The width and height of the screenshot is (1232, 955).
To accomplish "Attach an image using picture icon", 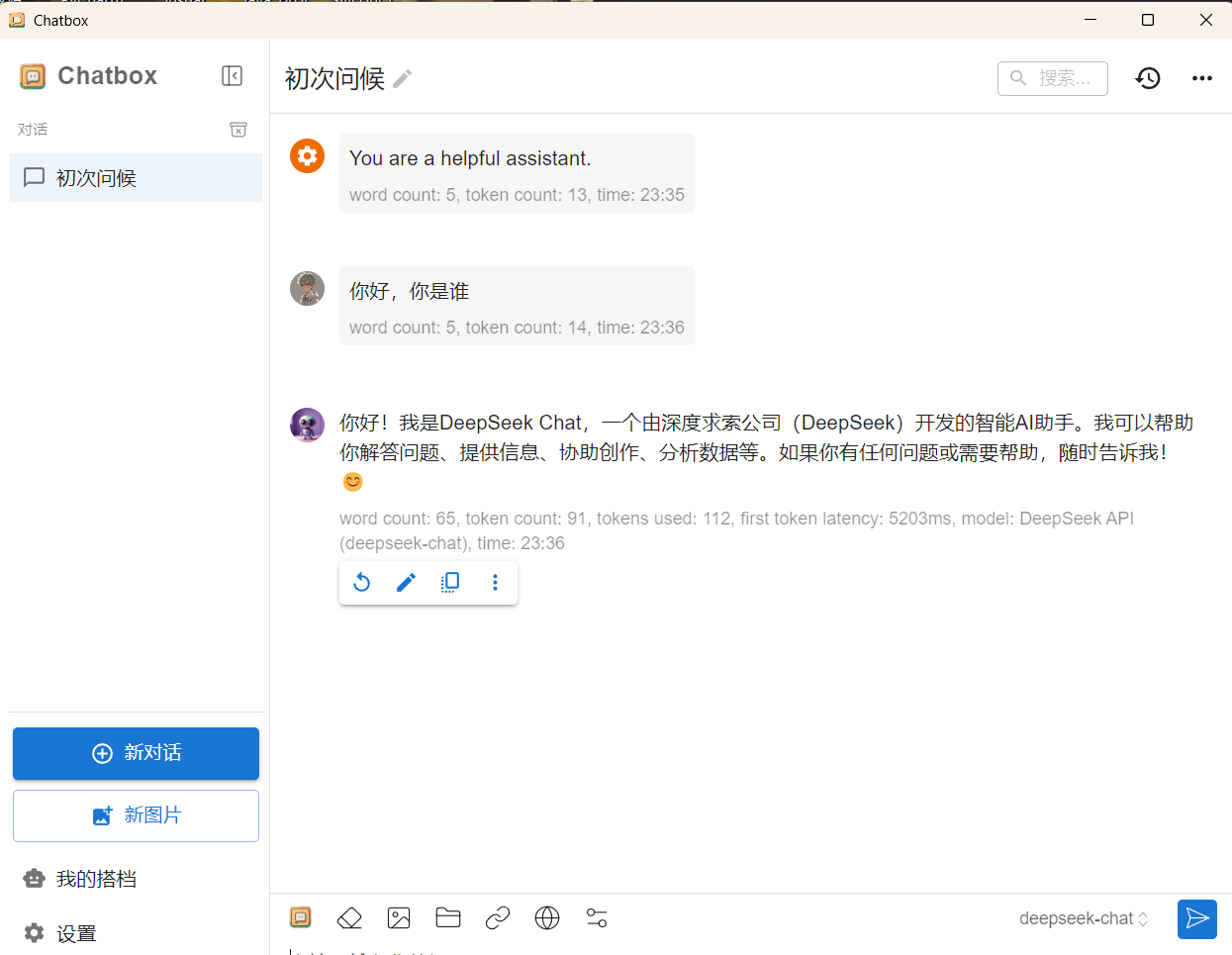I will (x=399, y=918).
